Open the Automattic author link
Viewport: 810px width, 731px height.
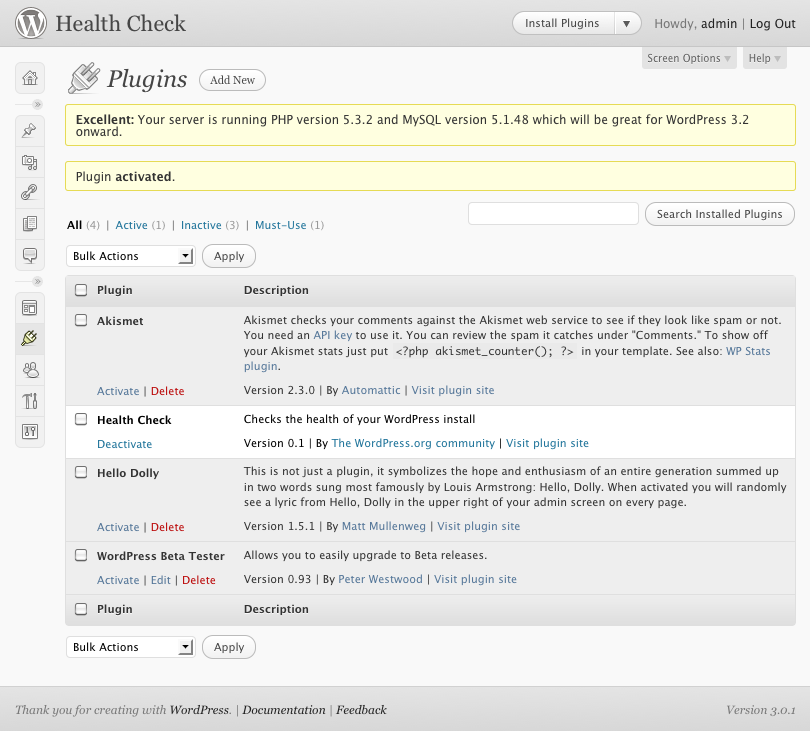point(371,390)
